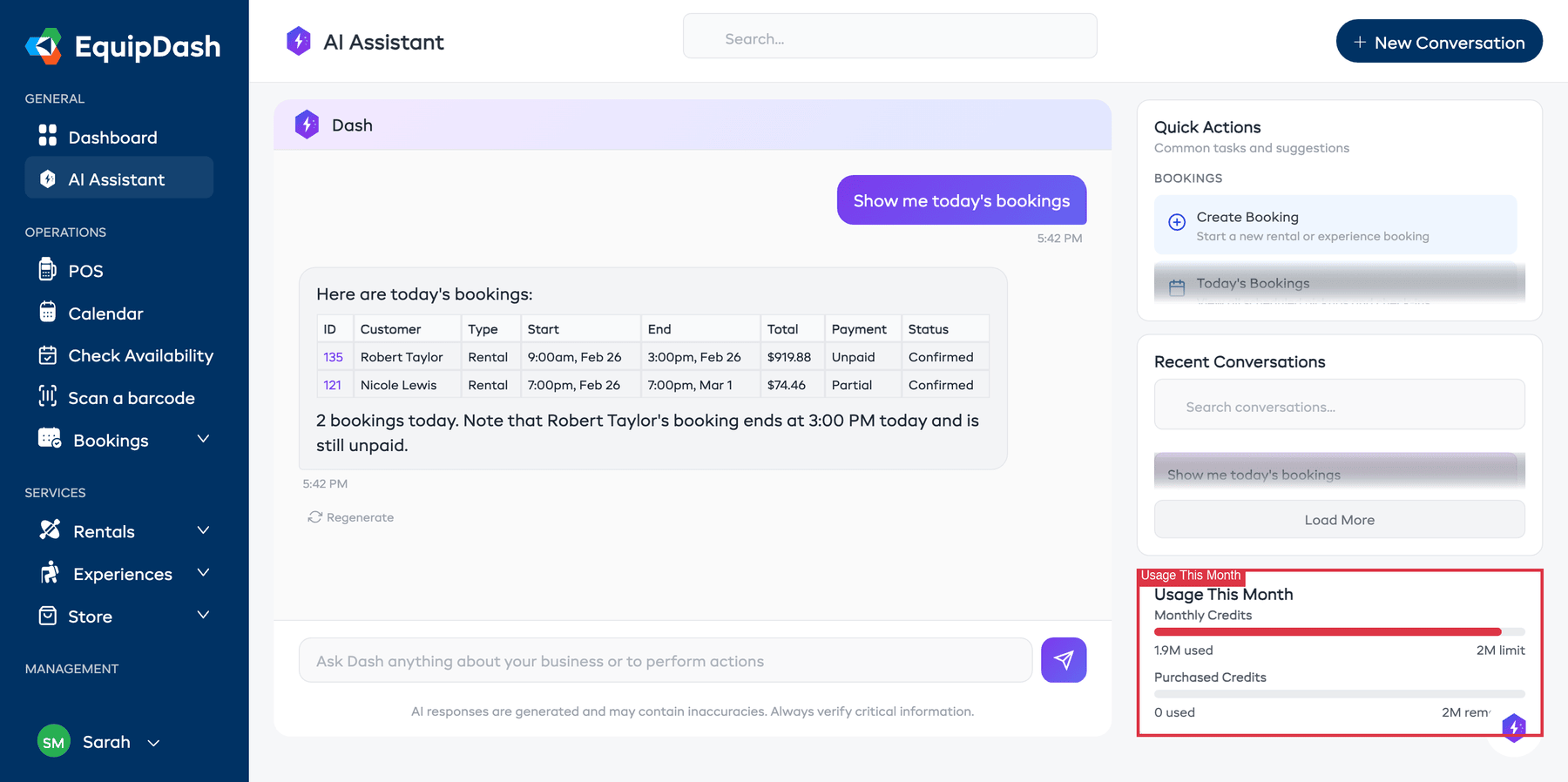Expand the Experiences submenu chevron
The width and height of the screenshot is (1568, 782).
click(x=203, y=572)
